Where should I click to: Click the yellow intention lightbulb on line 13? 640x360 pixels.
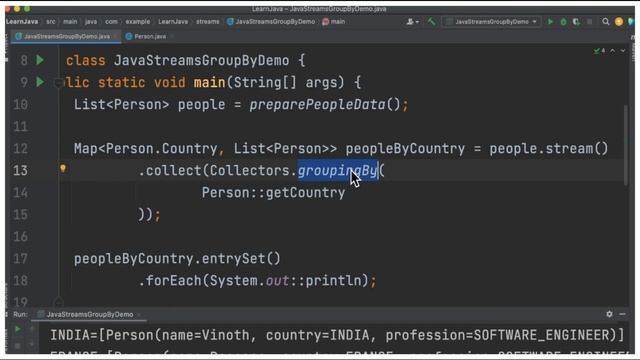click(x=63, y=168)
